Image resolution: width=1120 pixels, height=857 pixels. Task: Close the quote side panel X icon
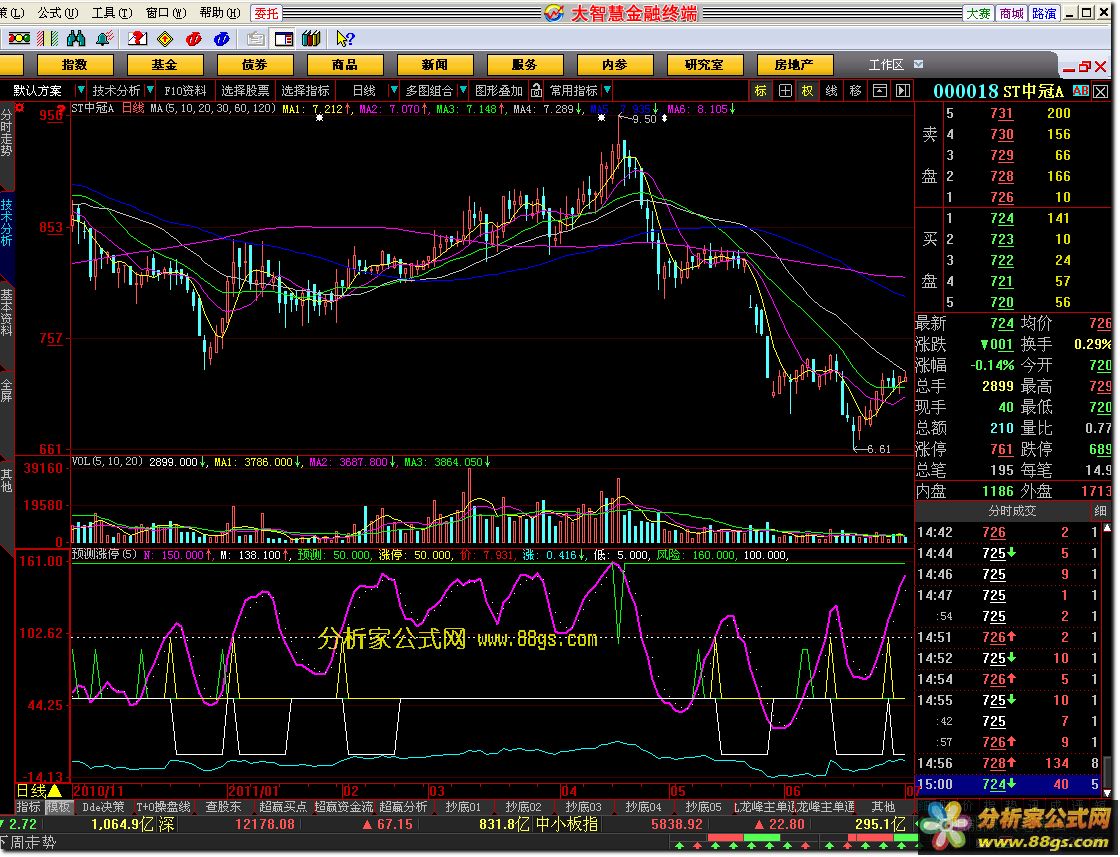click(x=1101, y=91)
